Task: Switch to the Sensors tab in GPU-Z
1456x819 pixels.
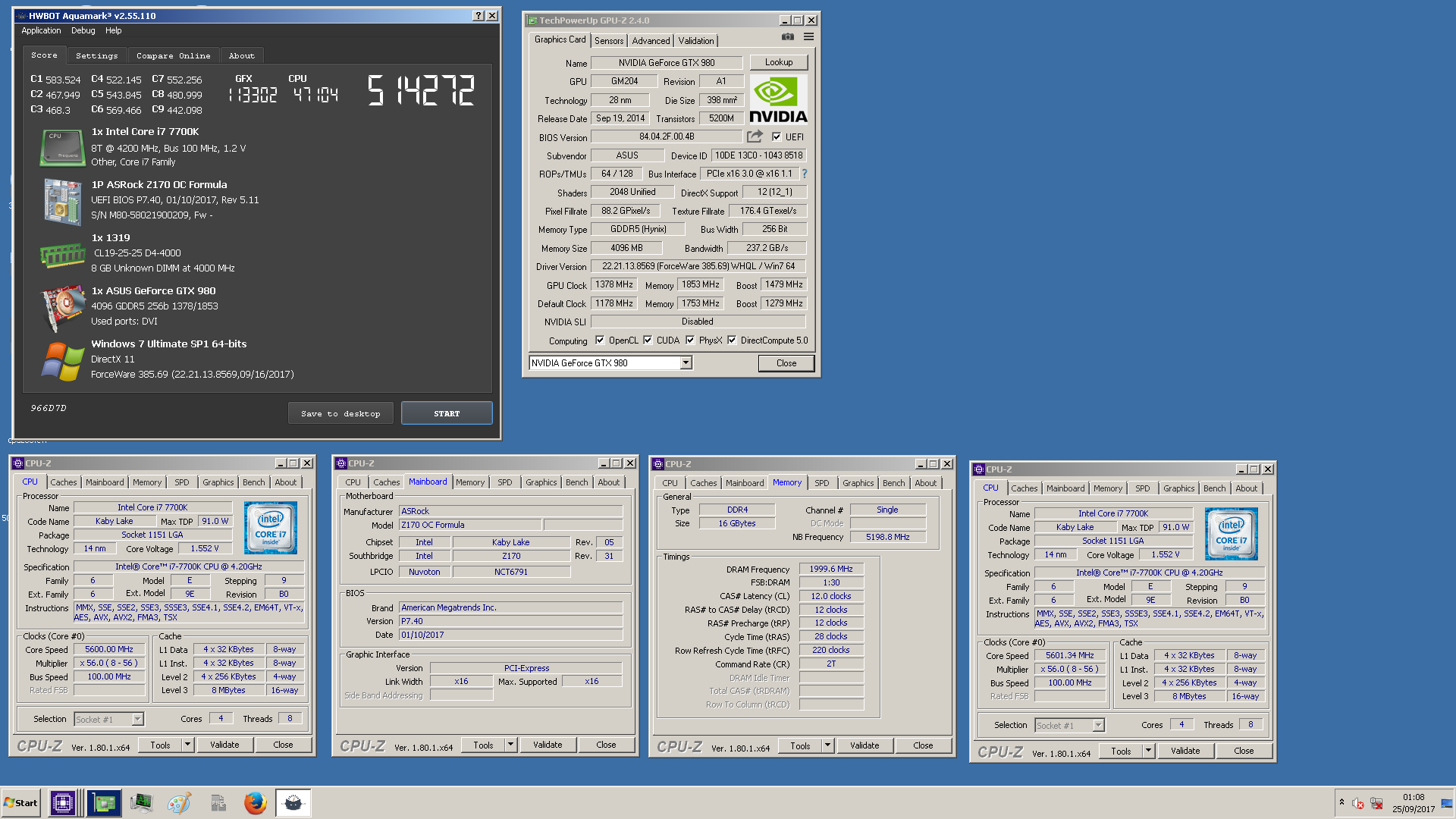Action: [x=609, y=41]
